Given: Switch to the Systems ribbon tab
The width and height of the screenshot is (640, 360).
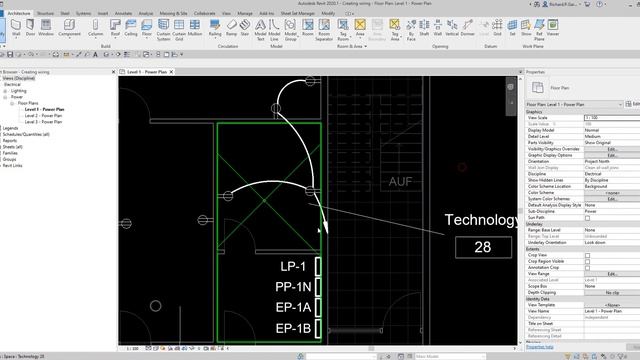Looking at the screenshot, I should click(x=83, y=13).
